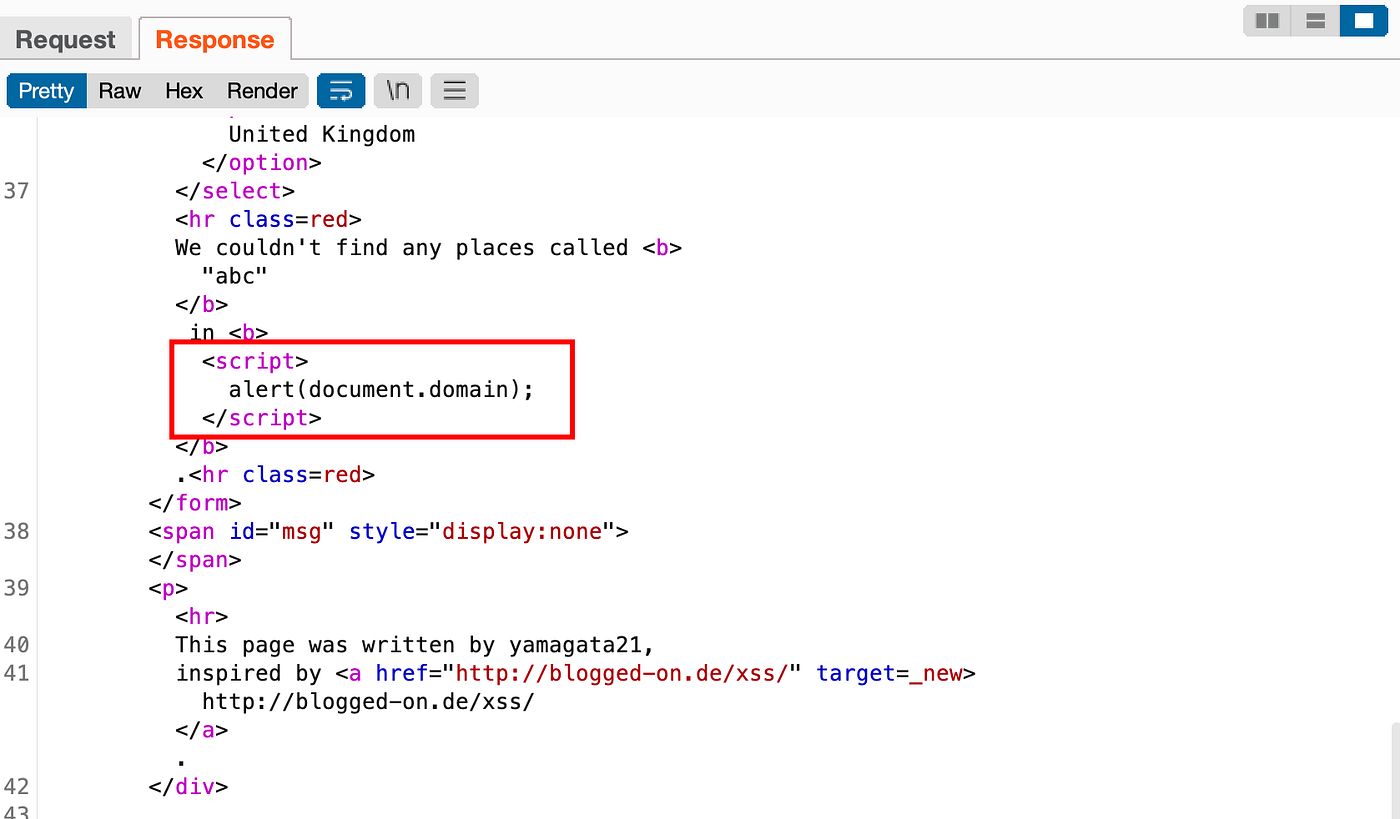Image resolution: width=1400 pixels, height=819 pixels.
Task: Select top-bottom split layout icon
Action: click(1315, 20)
